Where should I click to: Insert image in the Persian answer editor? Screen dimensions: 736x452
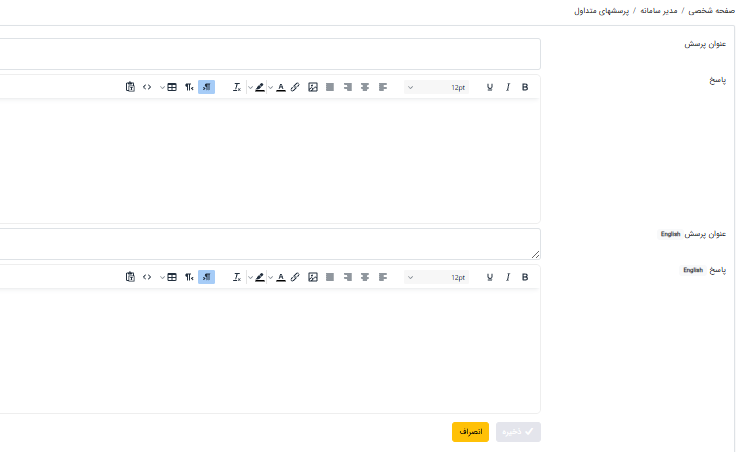click(313, 87)
